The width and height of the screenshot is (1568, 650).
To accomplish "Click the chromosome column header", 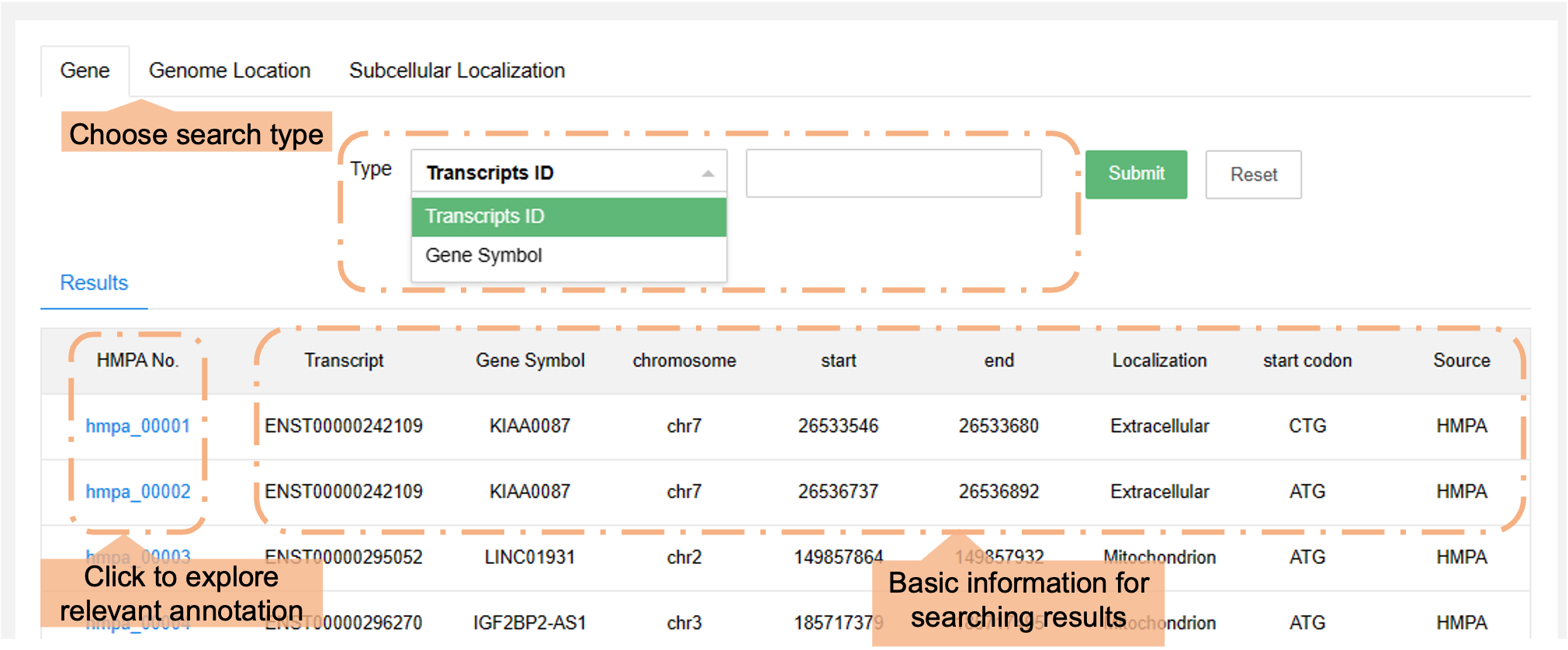I will tap(684, 361).
